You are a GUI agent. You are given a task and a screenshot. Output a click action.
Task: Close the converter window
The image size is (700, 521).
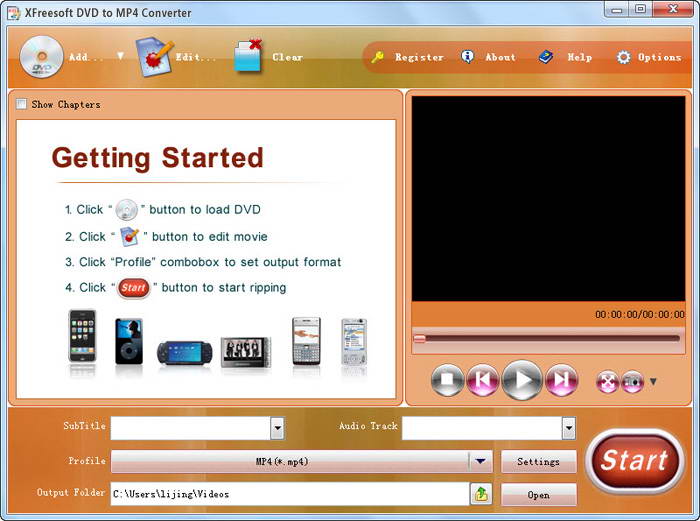click(x=673, y=9)
